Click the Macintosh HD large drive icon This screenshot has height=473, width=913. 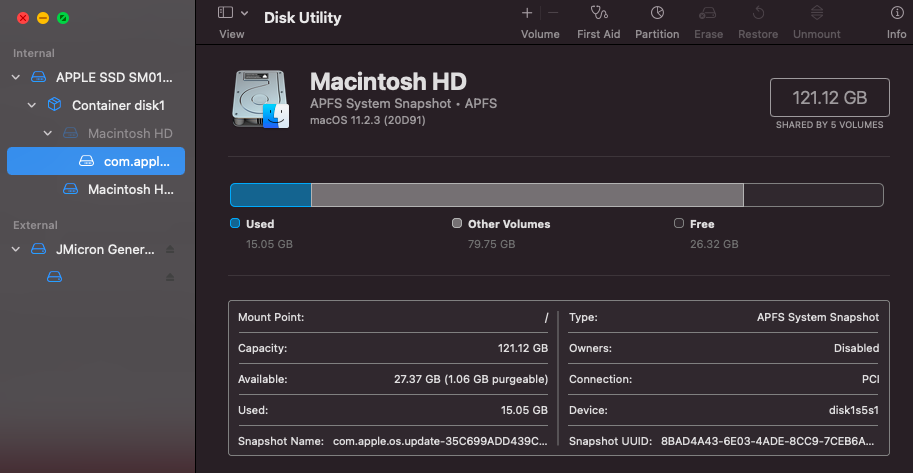pos(260,99)
